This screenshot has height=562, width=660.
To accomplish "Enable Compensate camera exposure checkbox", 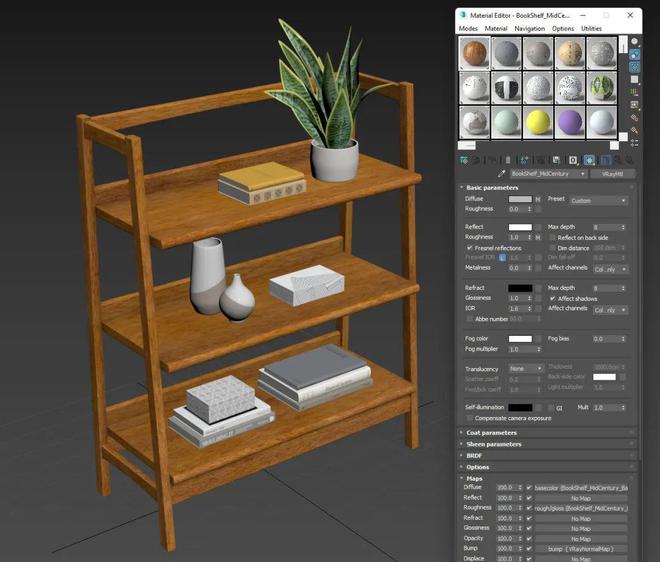I will pos(470,418).
